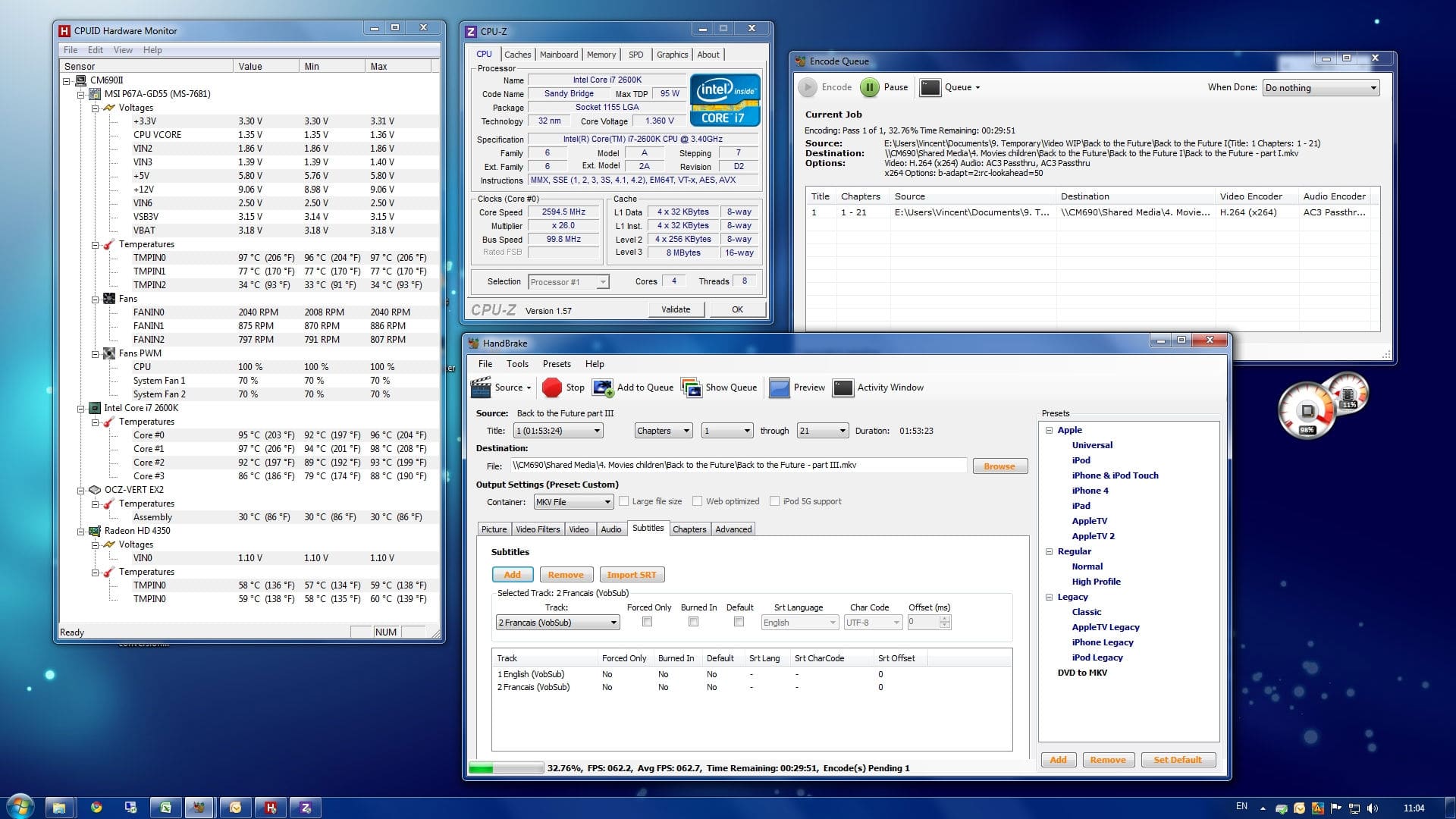Click the Source clapperboard icon in HandBrake
The width and height of the screenshot is (1456, 819).
(481, 388)
